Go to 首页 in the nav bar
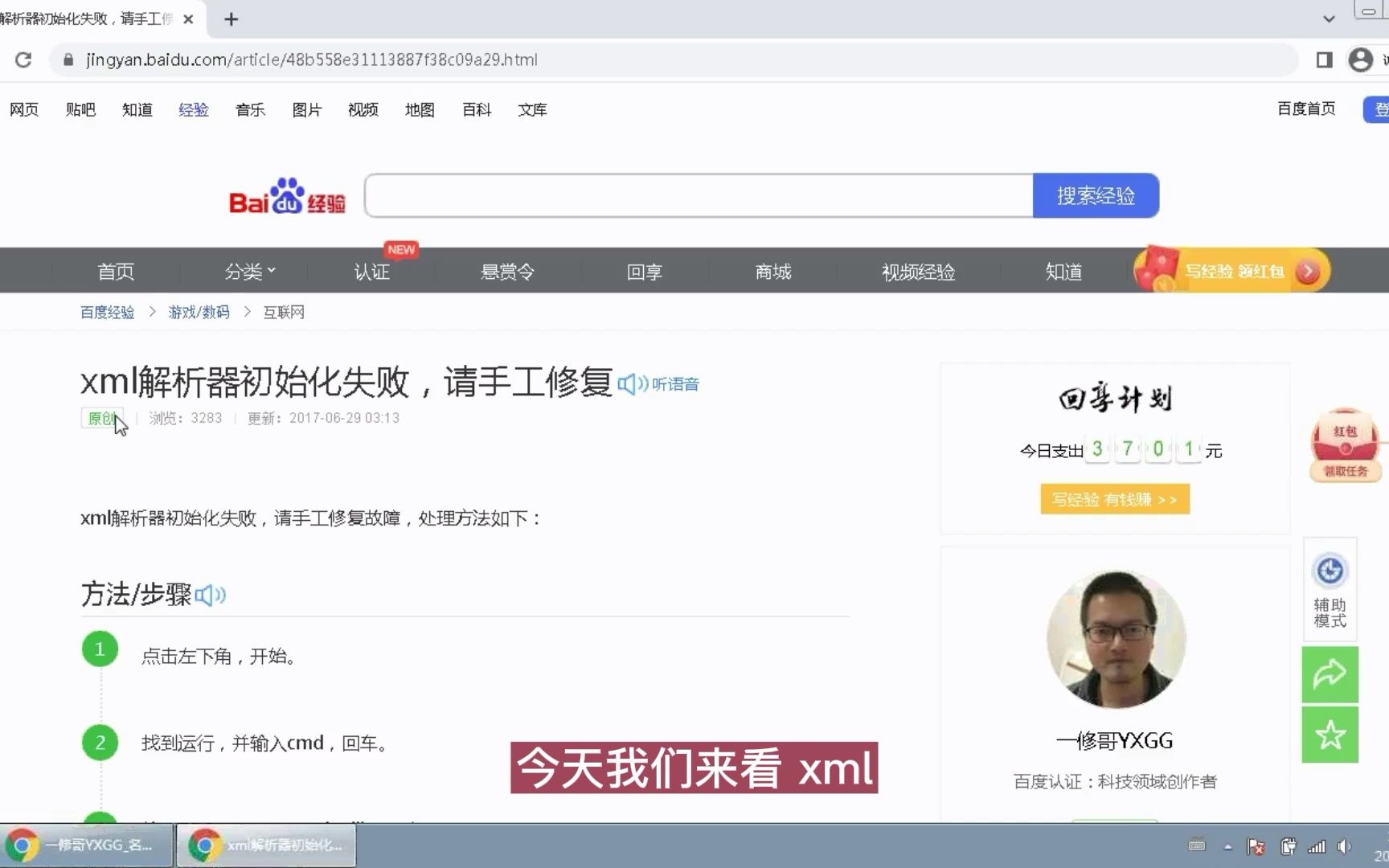This screenshot has width=1389, height=868. [x=116, y=272]
